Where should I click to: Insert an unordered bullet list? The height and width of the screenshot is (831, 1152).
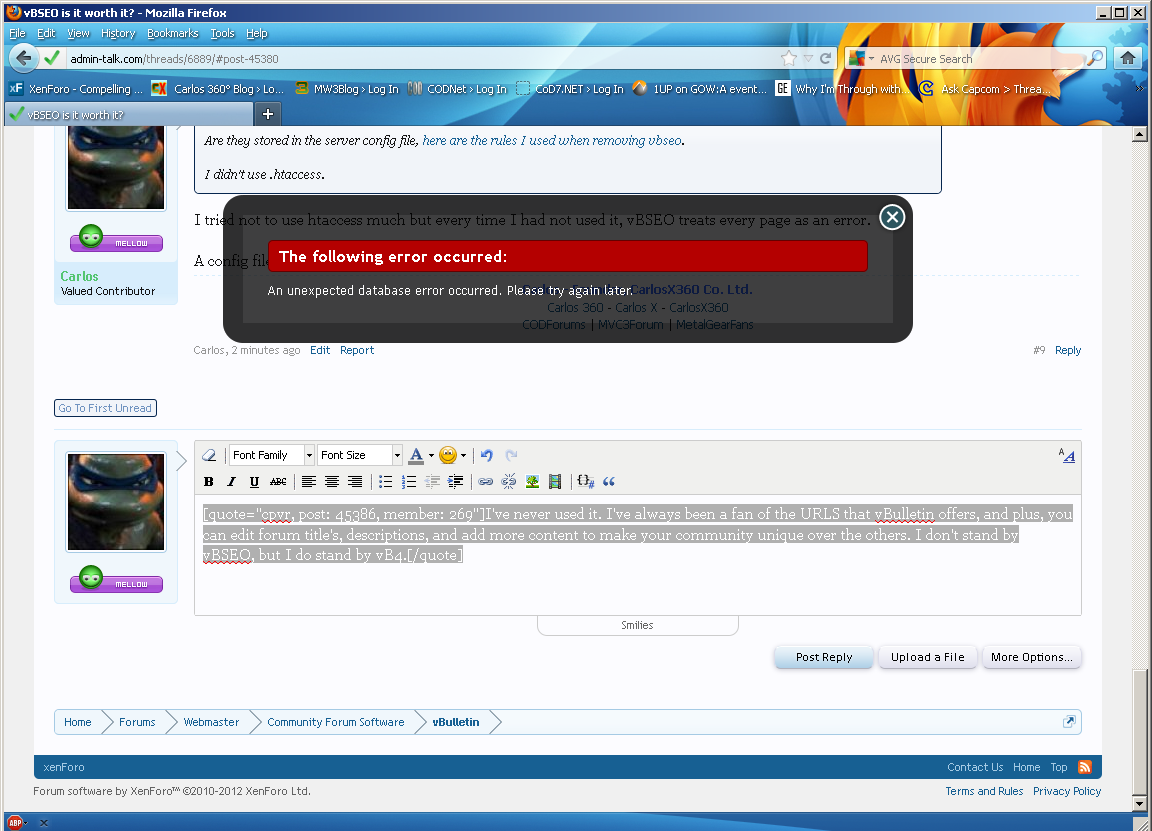tap(386, 482)
